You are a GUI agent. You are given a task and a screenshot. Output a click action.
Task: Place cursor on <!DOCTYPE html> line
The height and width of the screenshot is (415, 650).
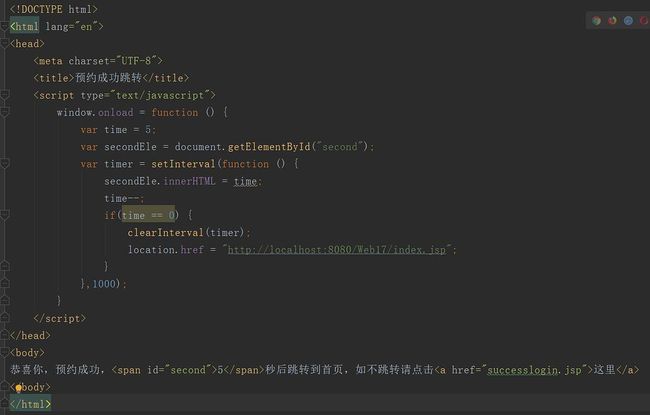pos(54,9)
